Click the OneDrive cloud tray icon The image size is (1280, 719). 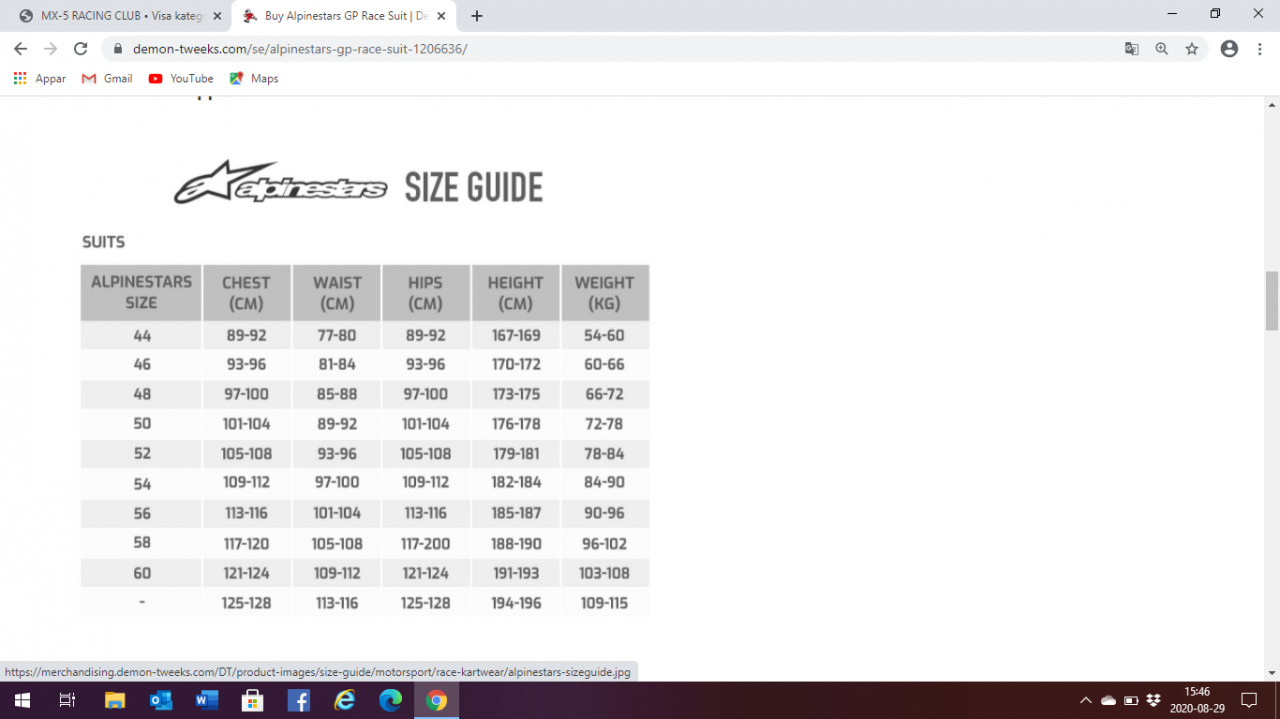pyautogui.click(x=1109, y=700)
